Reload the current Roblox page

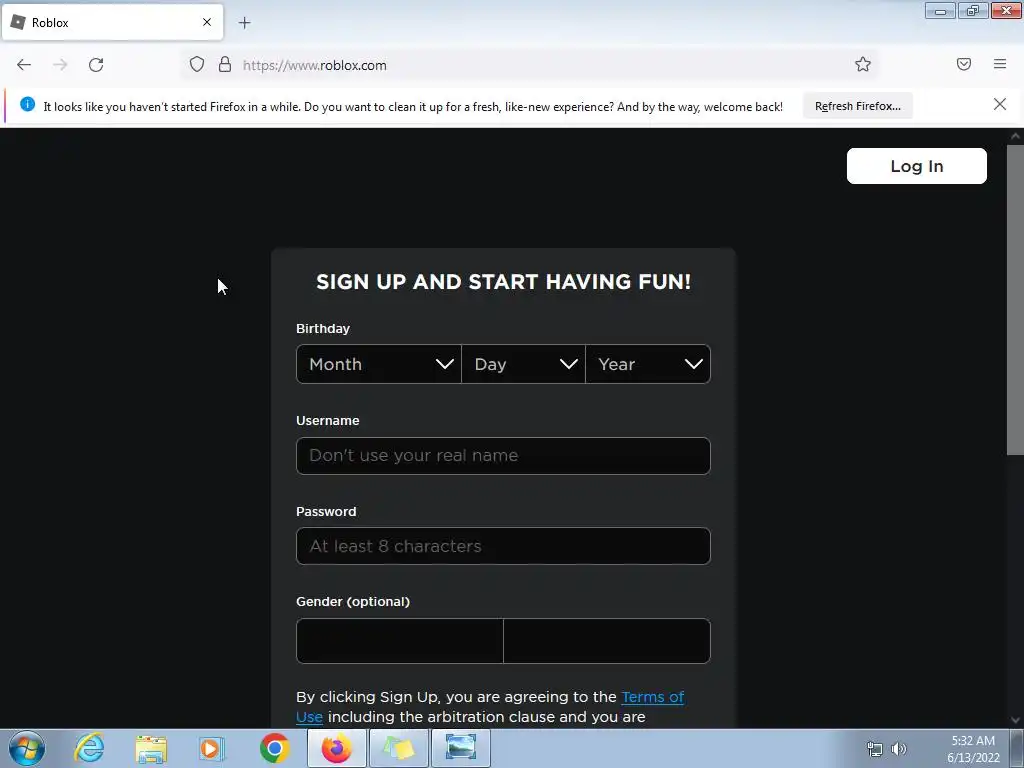[96, 65]
